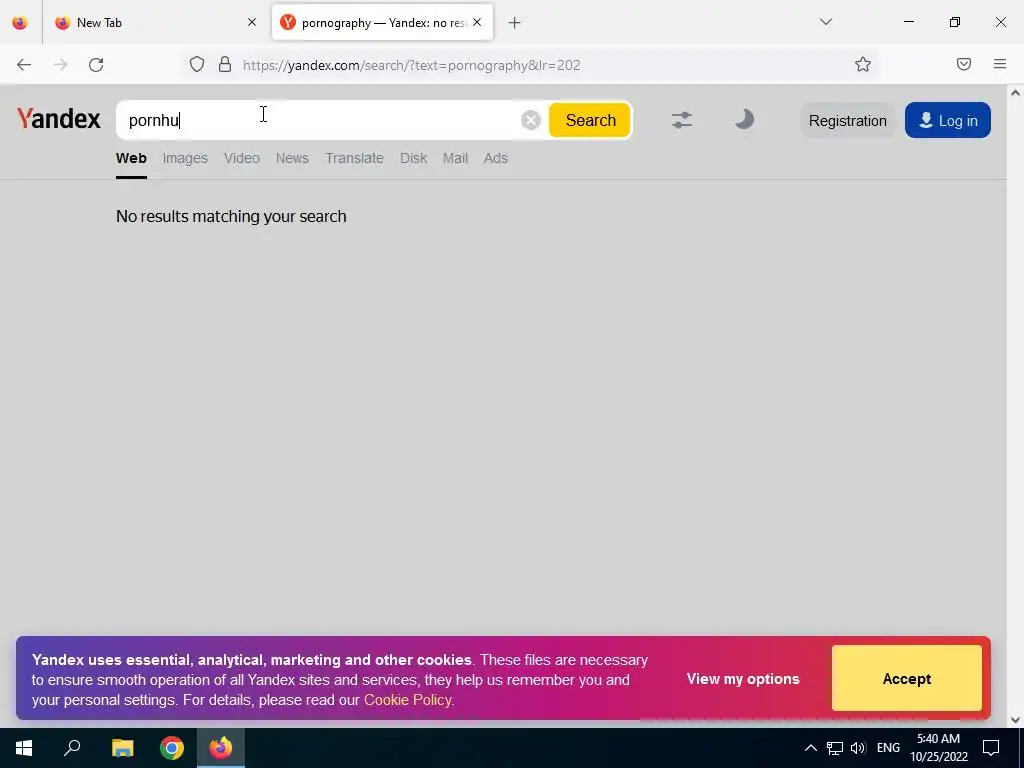Click the Firefox taskbar icon
The width and height of the screenshot is (1024, 768).
[x=221, y=748]
